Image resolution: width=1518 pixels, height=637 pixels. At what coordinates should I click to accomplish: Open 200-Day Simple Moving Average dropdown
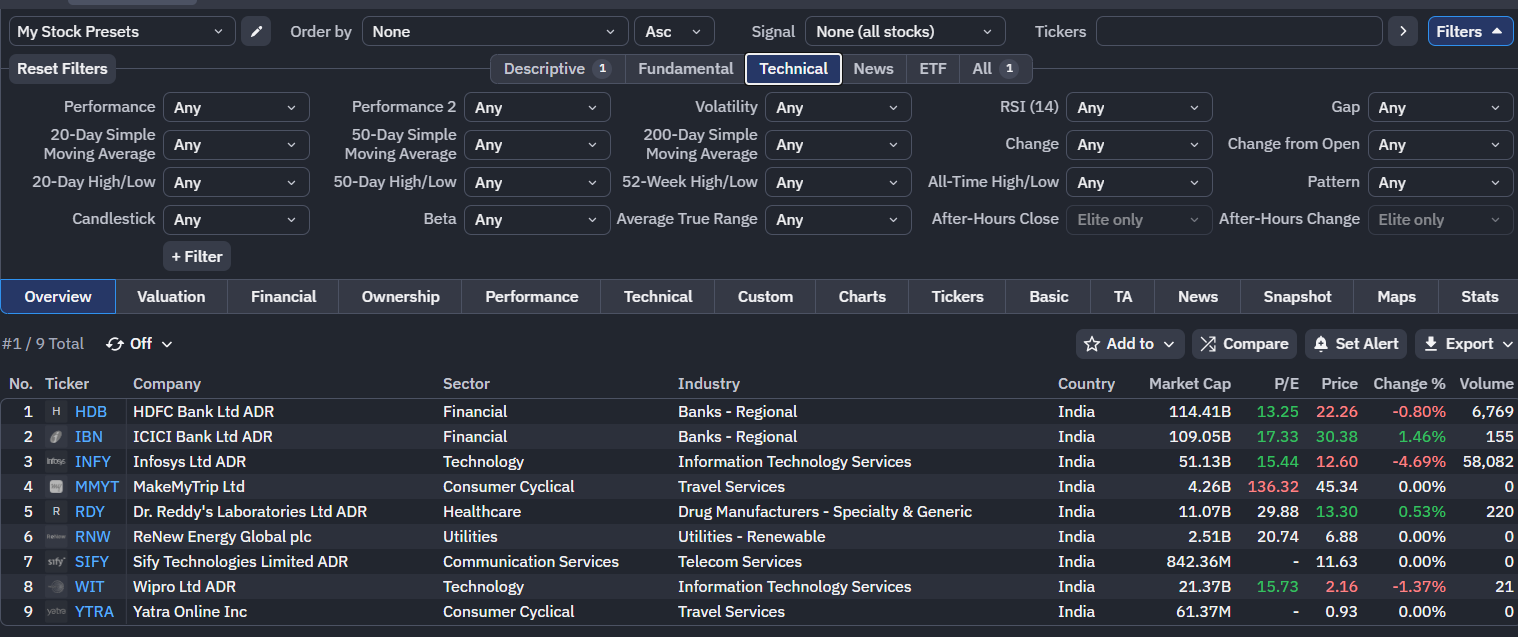(x=838, y=144)
